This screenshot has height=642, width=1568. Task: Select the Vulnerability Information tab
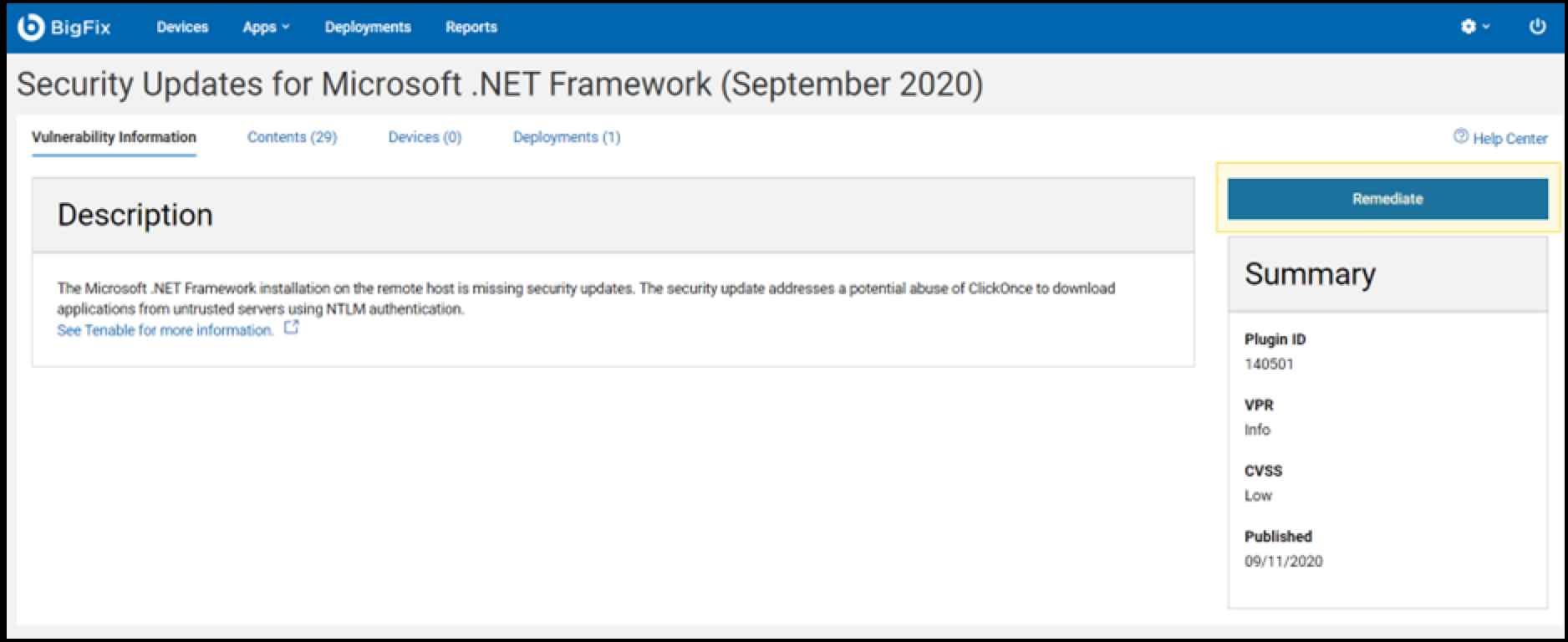(114, 137)
